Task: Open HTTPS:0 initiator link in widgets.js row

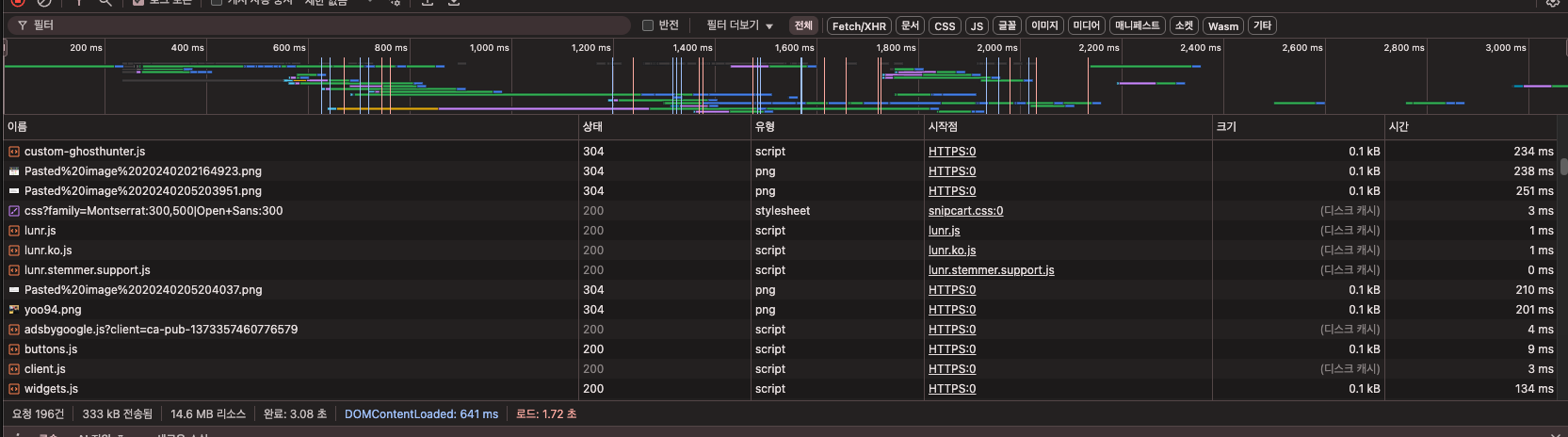Action: (952, 389)
